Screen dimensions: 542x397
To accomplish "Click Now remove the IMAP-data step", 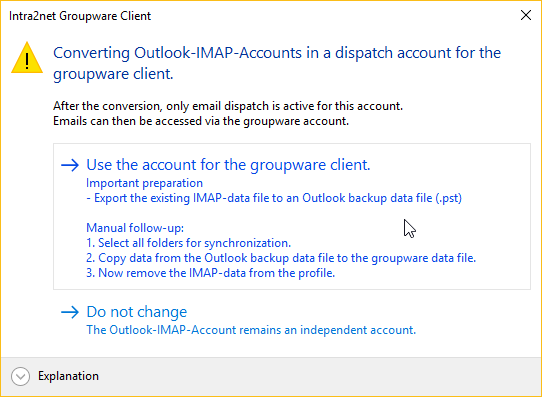I will click(x=211, y=273).
